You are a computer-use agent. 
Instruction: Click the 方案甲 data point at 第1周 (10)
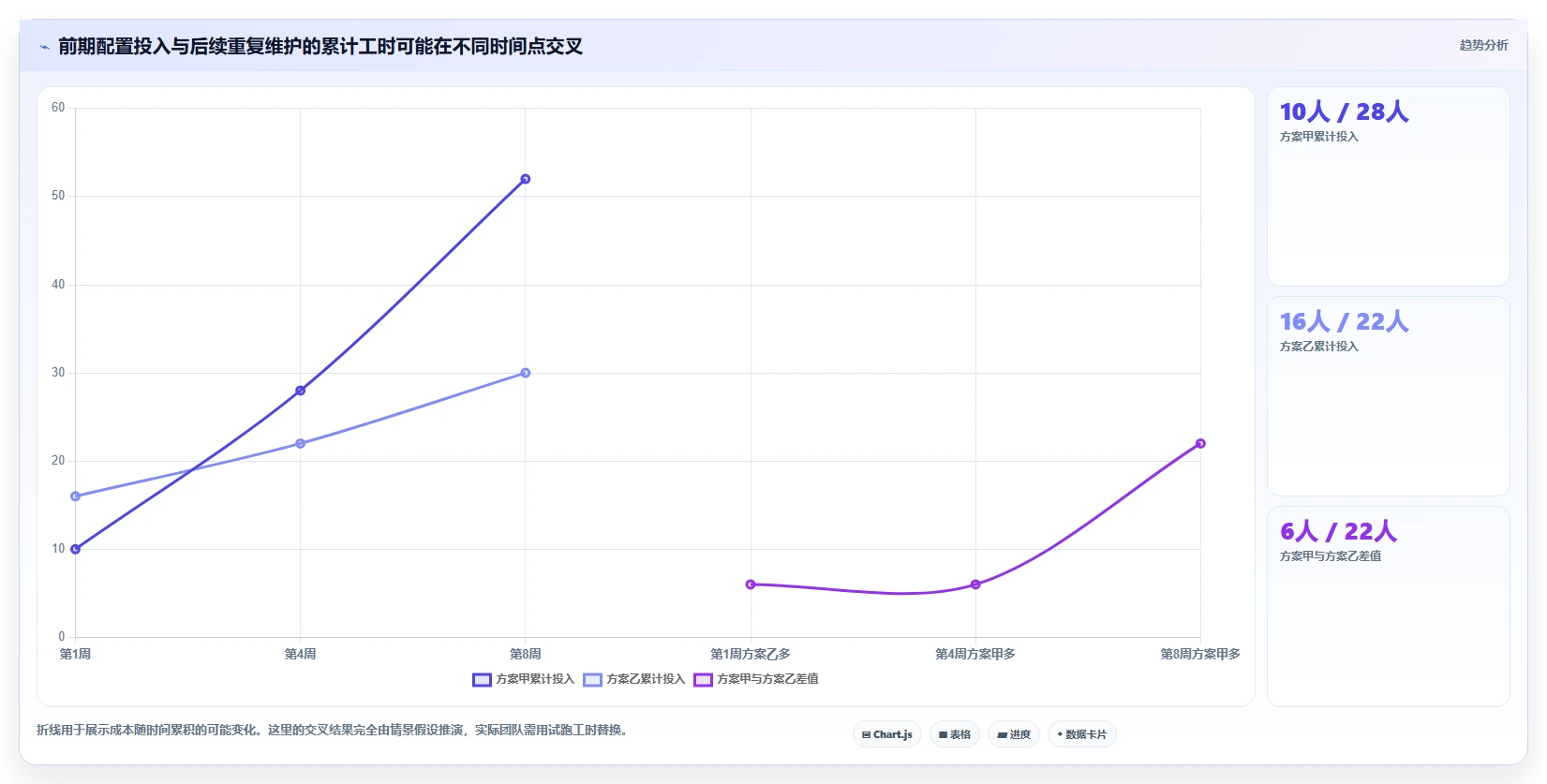(76, 549)
